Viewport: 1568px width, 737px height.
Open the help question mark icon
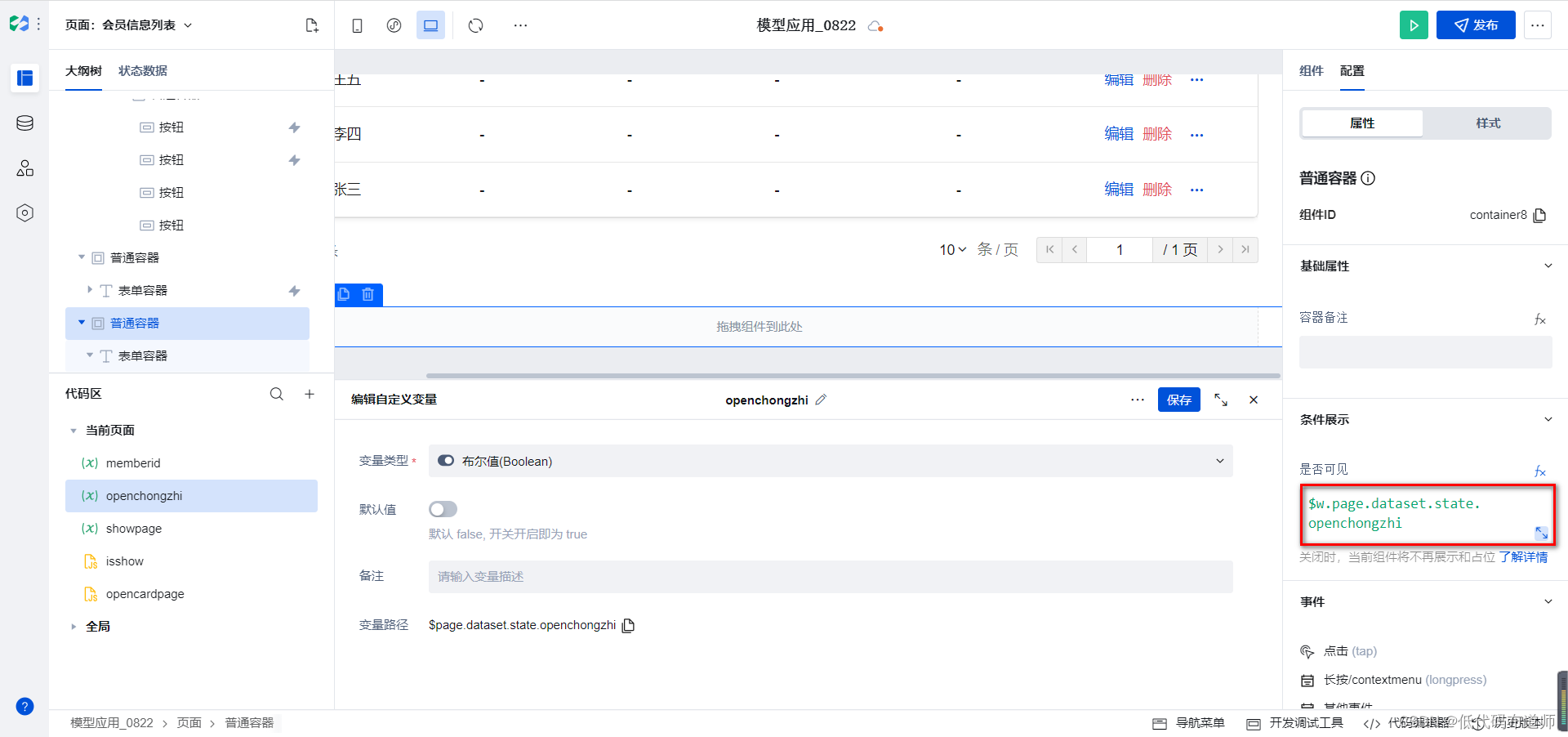point(24,707)
